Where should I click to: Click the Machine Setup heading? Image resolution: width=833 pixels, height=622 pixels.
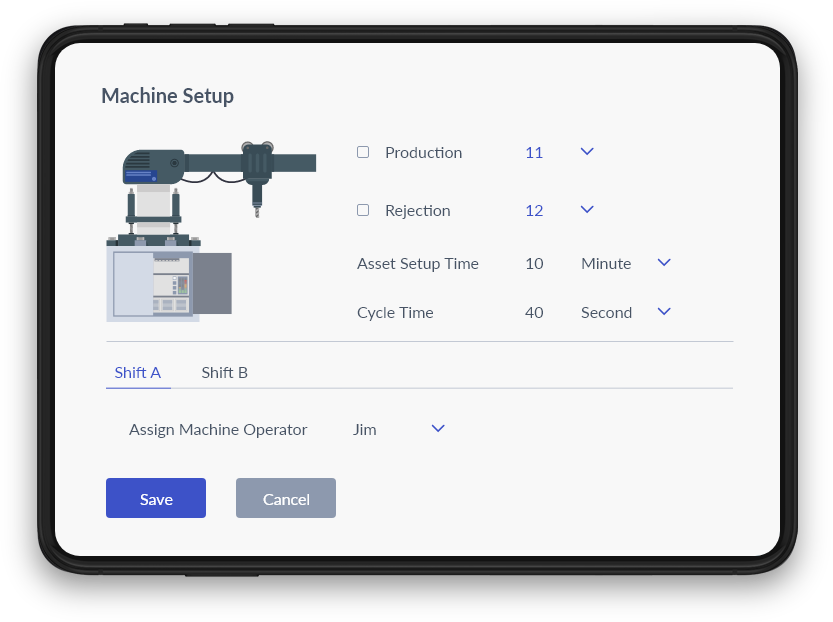click(167, 96)
